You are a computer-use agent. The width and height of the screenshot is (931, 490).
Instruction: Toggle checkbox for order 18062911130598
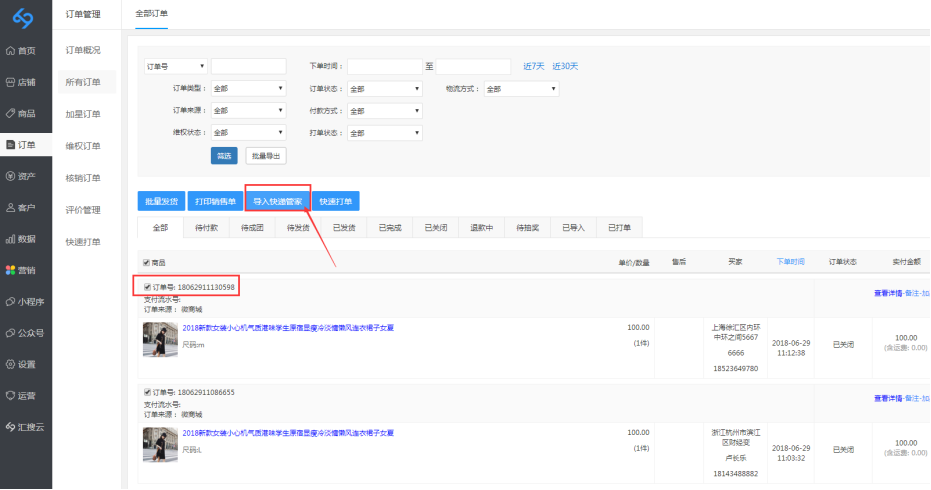(147, 287)
